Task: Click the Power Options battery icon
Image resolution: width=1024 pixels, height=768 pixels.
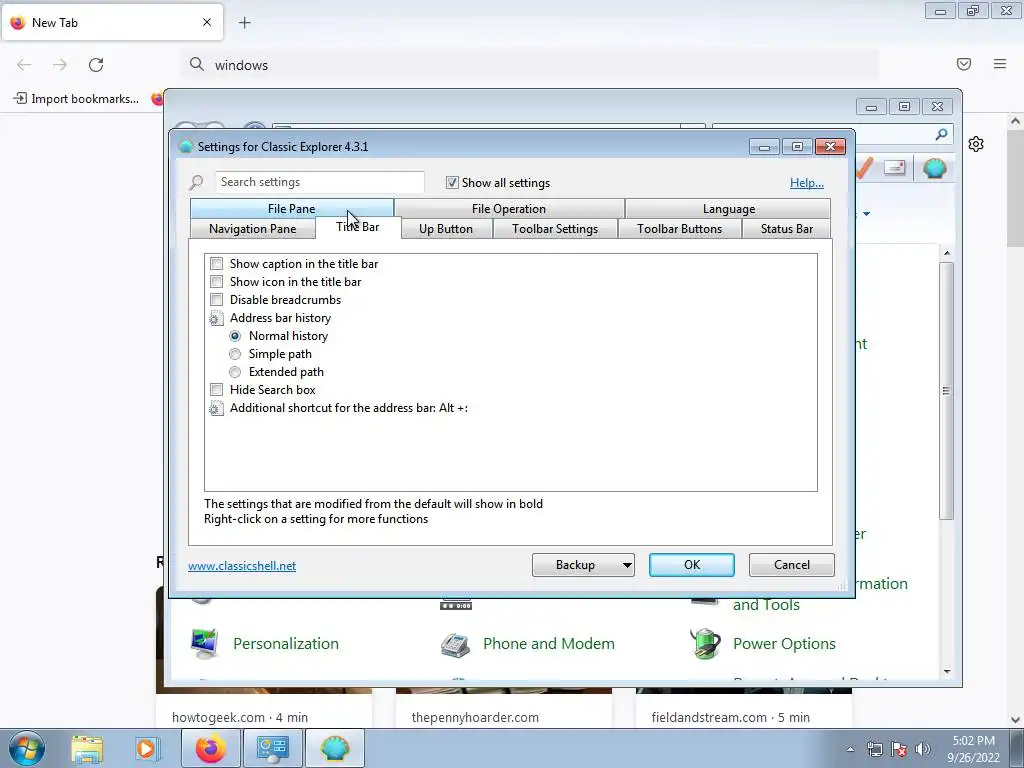Action: (x=705, y=643)
